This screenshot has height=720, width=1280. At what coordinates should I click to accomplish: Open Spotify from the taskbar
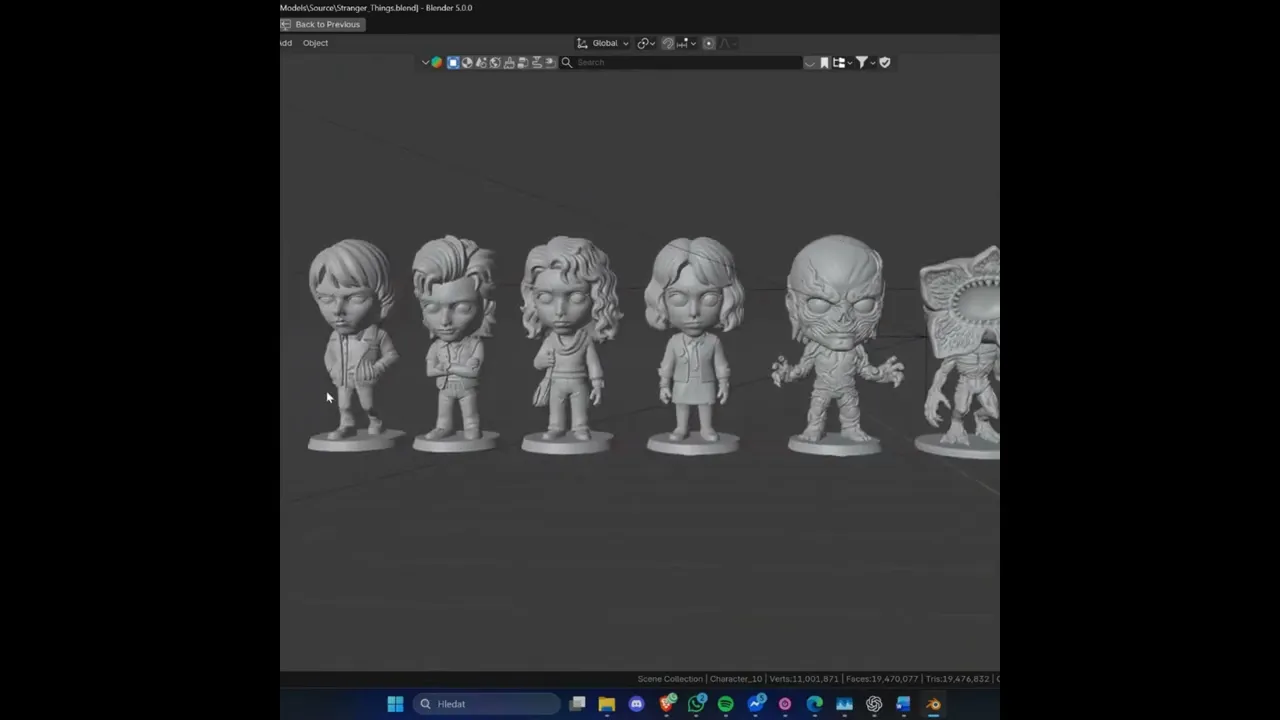[x=725, y=704]
